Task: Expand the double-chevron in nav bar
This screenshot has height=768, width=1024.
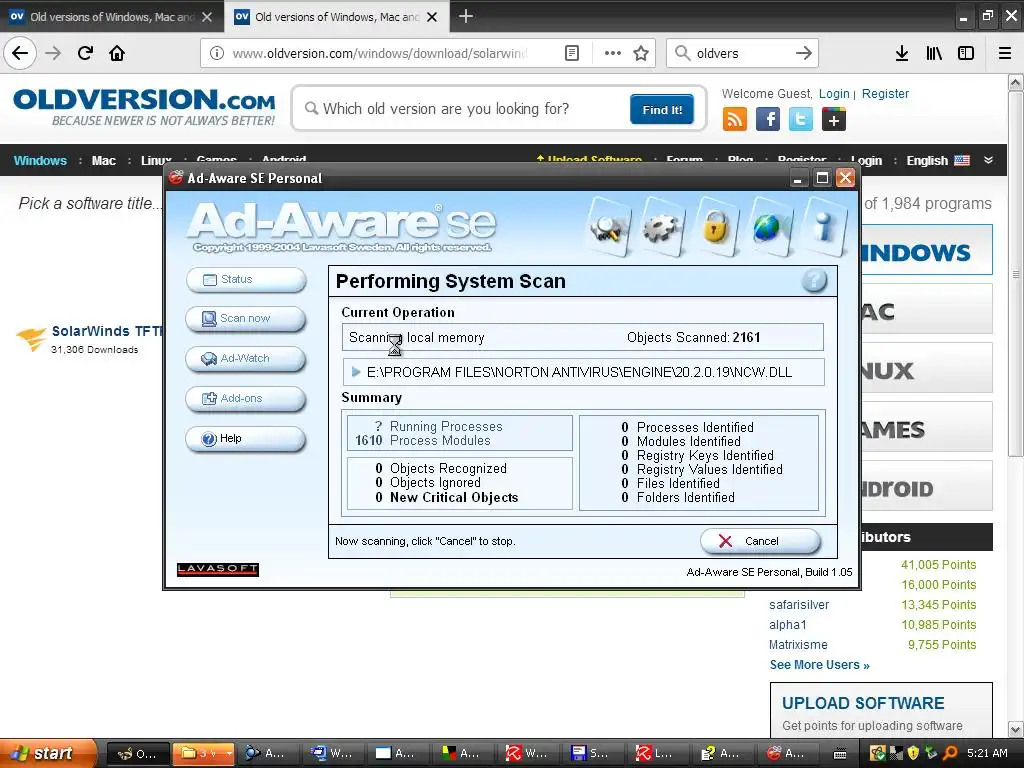Action: click(x=989, y=160)
